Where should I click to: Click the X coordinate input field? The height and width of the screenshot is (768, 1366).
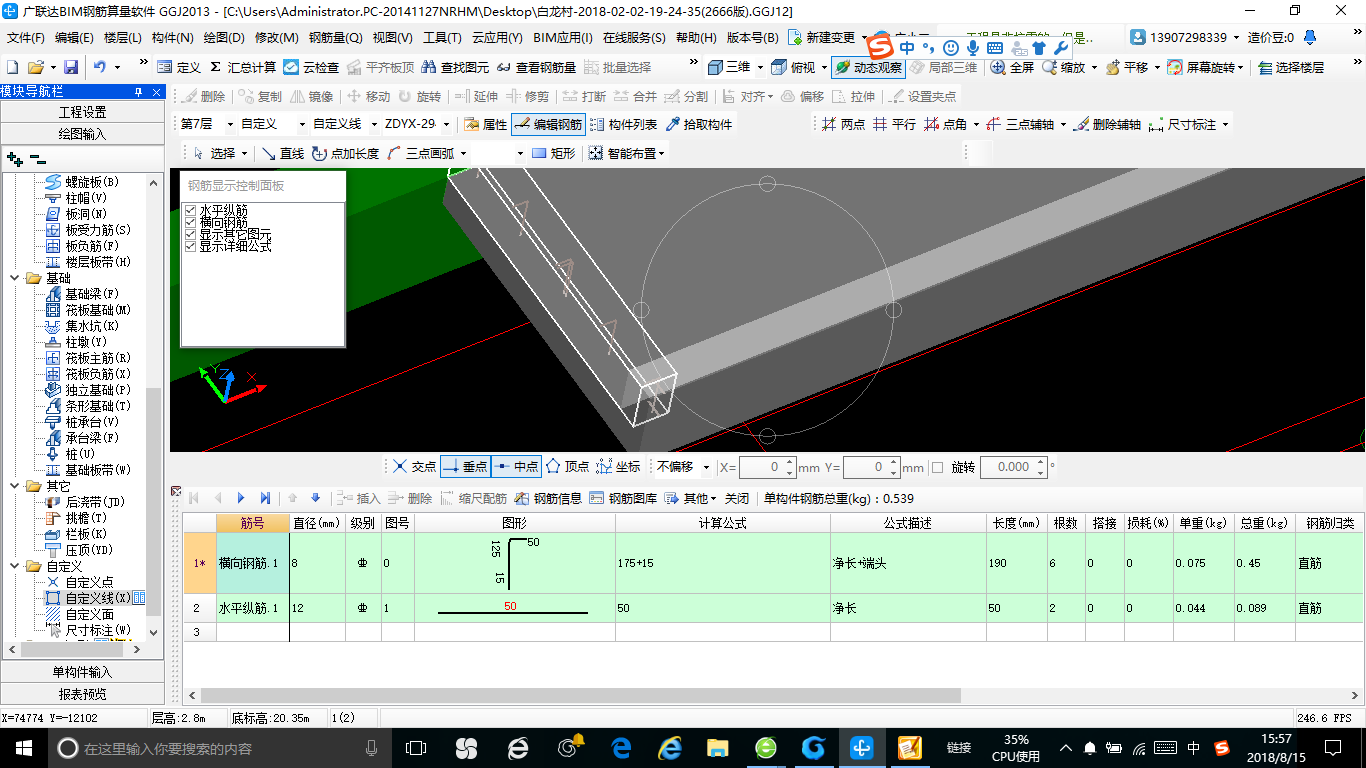[x=767, y=467]
